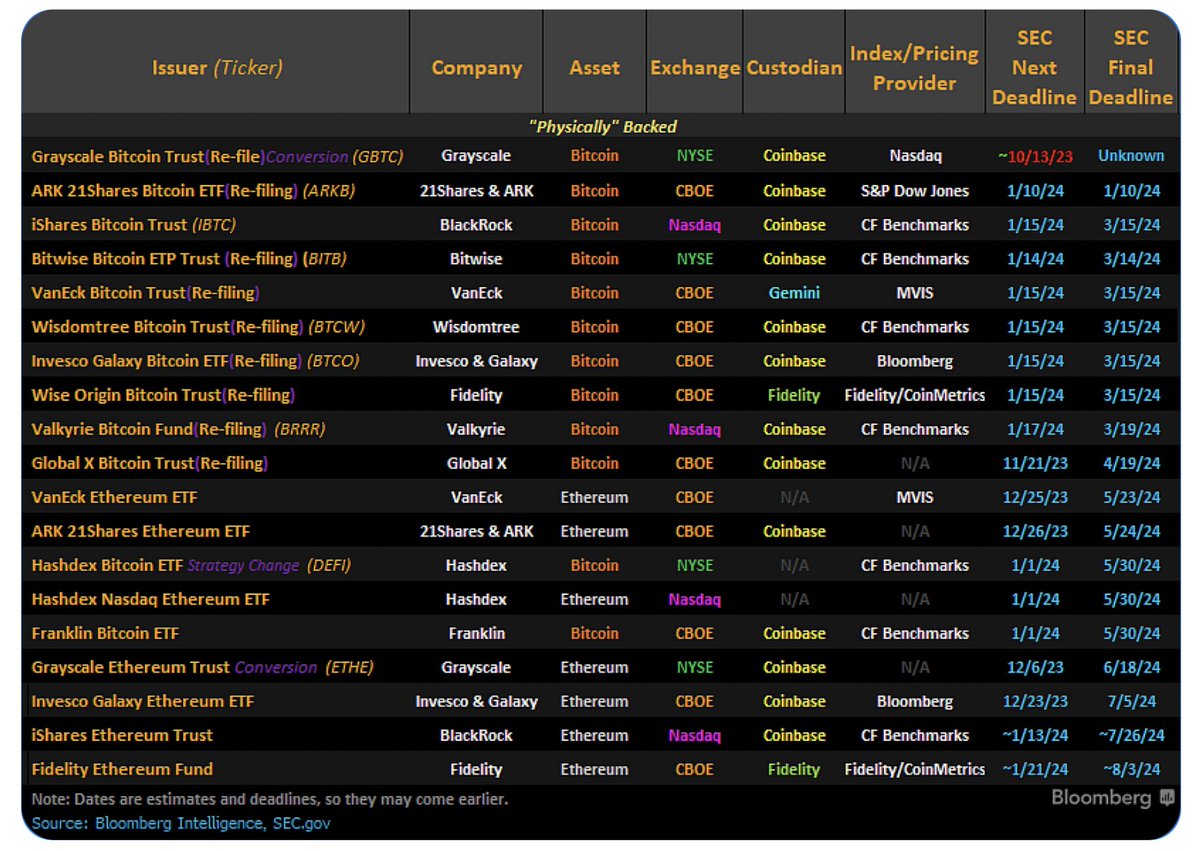Click the Unknown final deadline for GBTC
This screenshot has width=1200, height=851.
(1131, 156)
